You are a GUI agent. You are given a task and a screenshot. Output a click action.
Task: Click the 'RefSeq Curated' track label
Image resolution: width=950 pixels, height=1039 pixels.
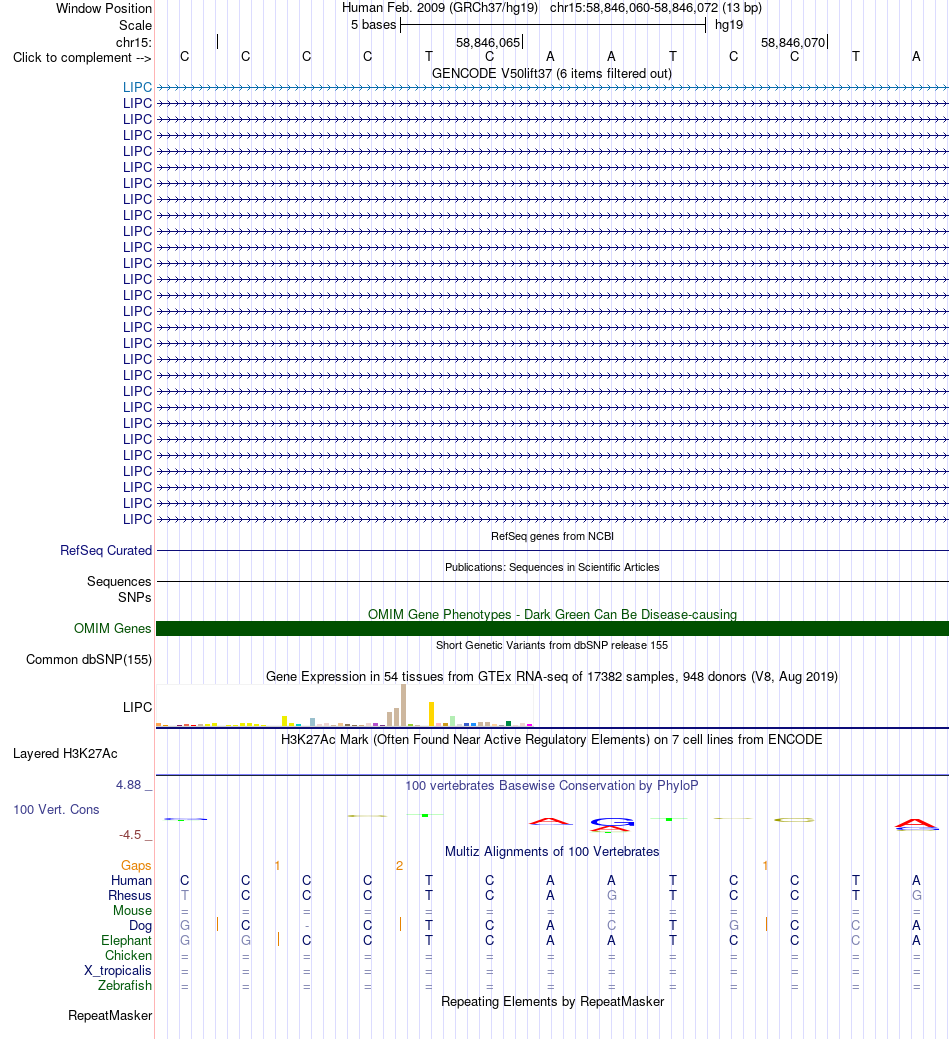pyautogui.click(x=106, y=551)
